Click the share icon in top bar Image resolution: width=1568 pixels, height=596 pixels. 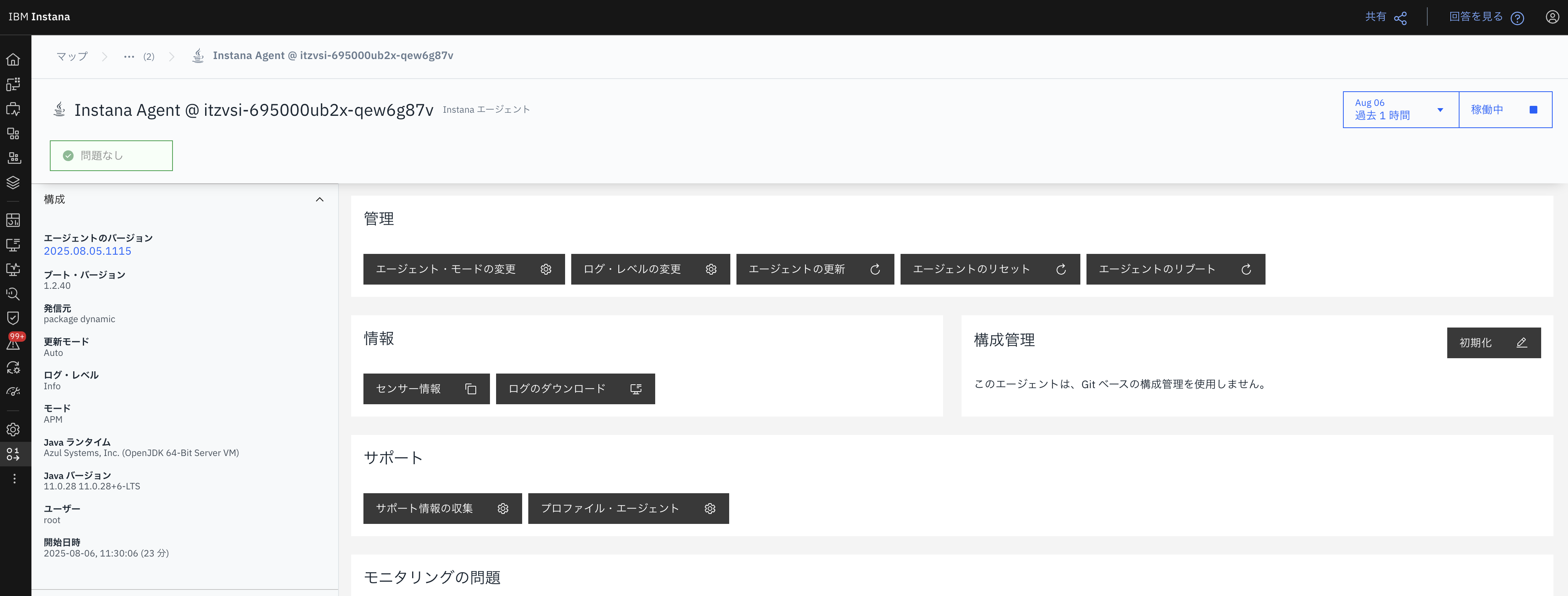(x=1400, y=18)
